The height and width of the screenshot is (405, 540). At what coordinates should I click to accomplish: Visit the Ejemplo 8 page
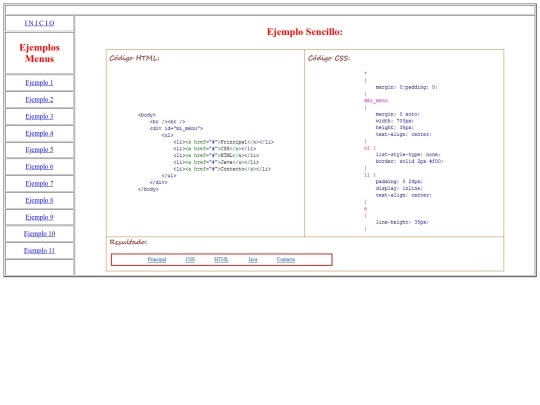pos(39,200)
